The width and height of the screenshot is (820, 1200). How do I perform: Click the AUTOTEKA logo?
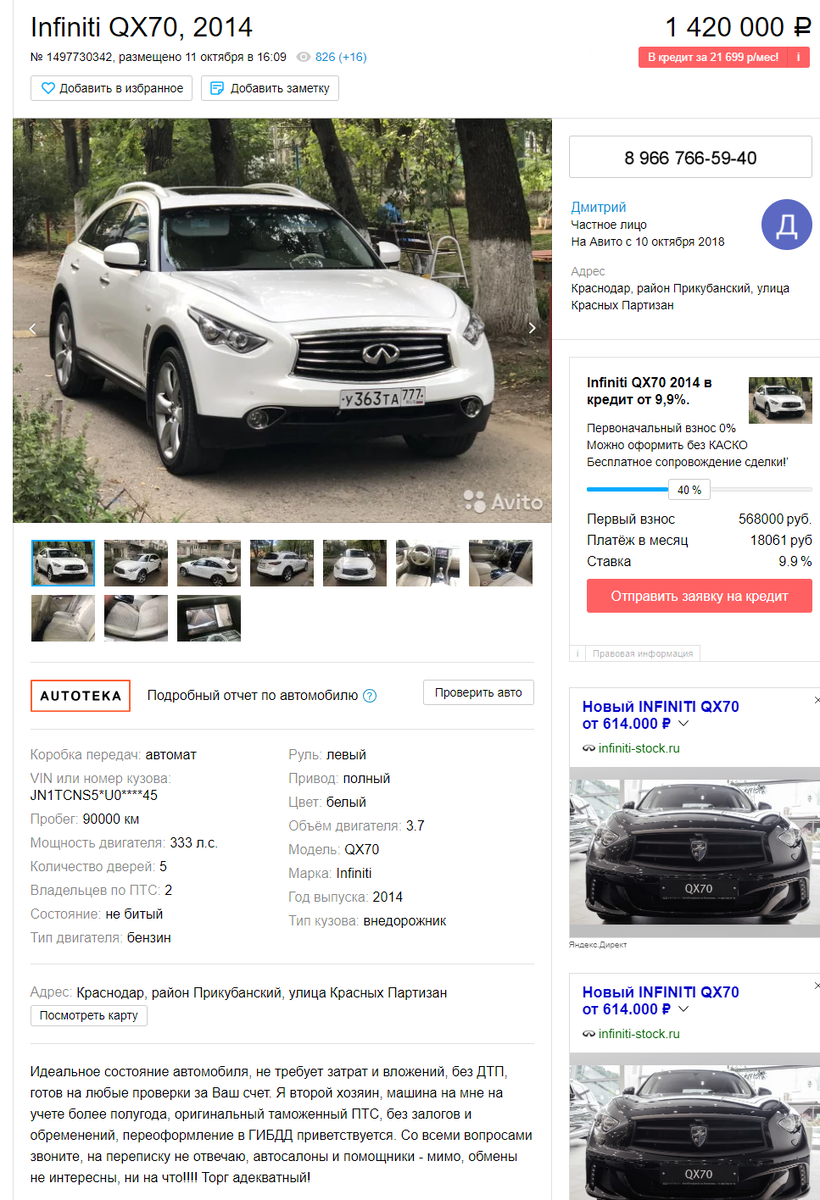point(81,695)
